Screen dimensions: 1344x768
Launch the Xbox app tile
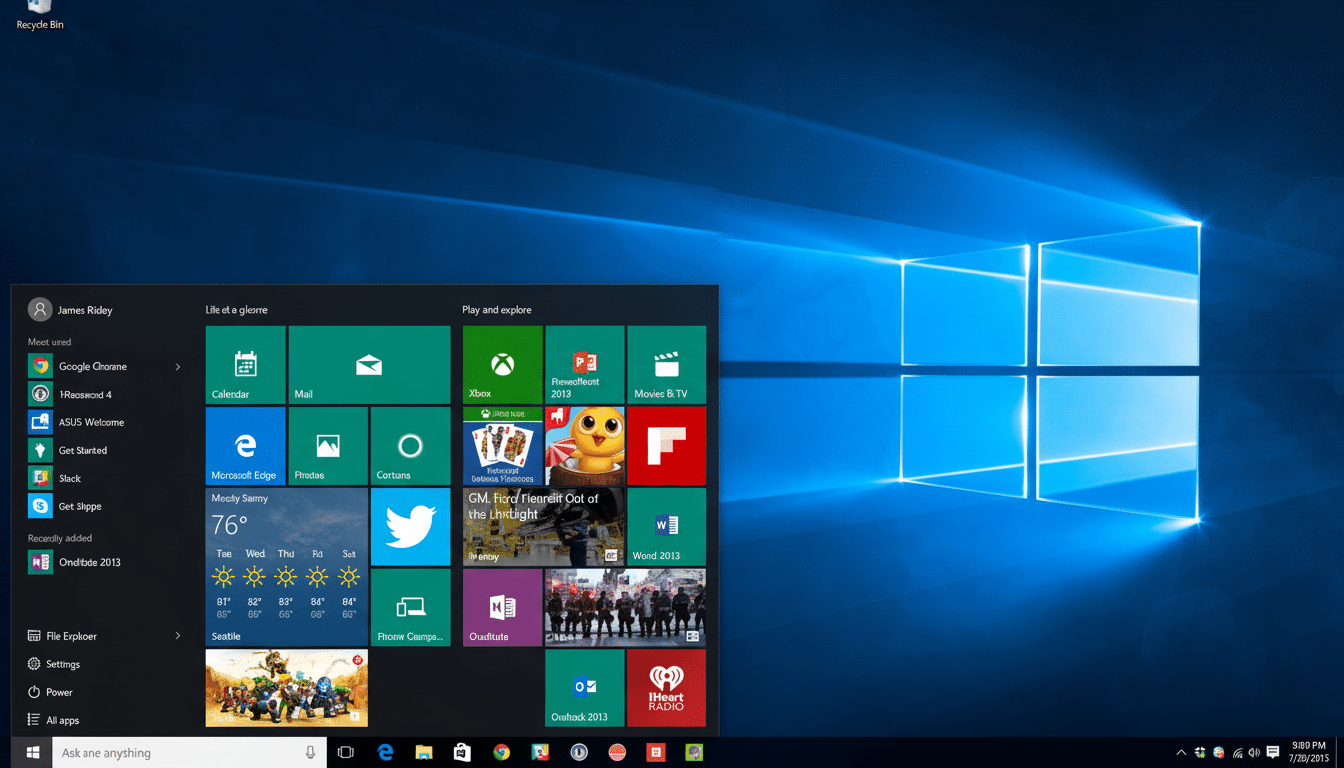[x=502, y=364]
